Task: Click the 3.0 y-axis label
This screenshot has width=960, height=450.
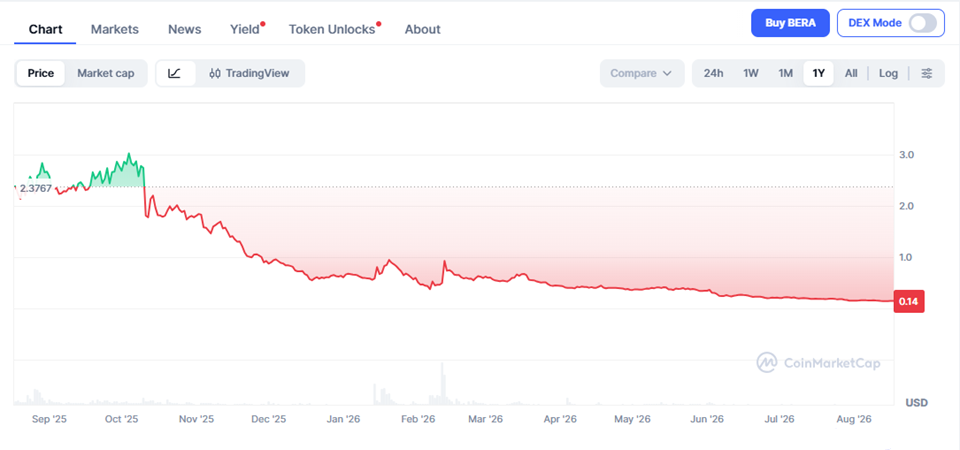Action: [907, 155]
